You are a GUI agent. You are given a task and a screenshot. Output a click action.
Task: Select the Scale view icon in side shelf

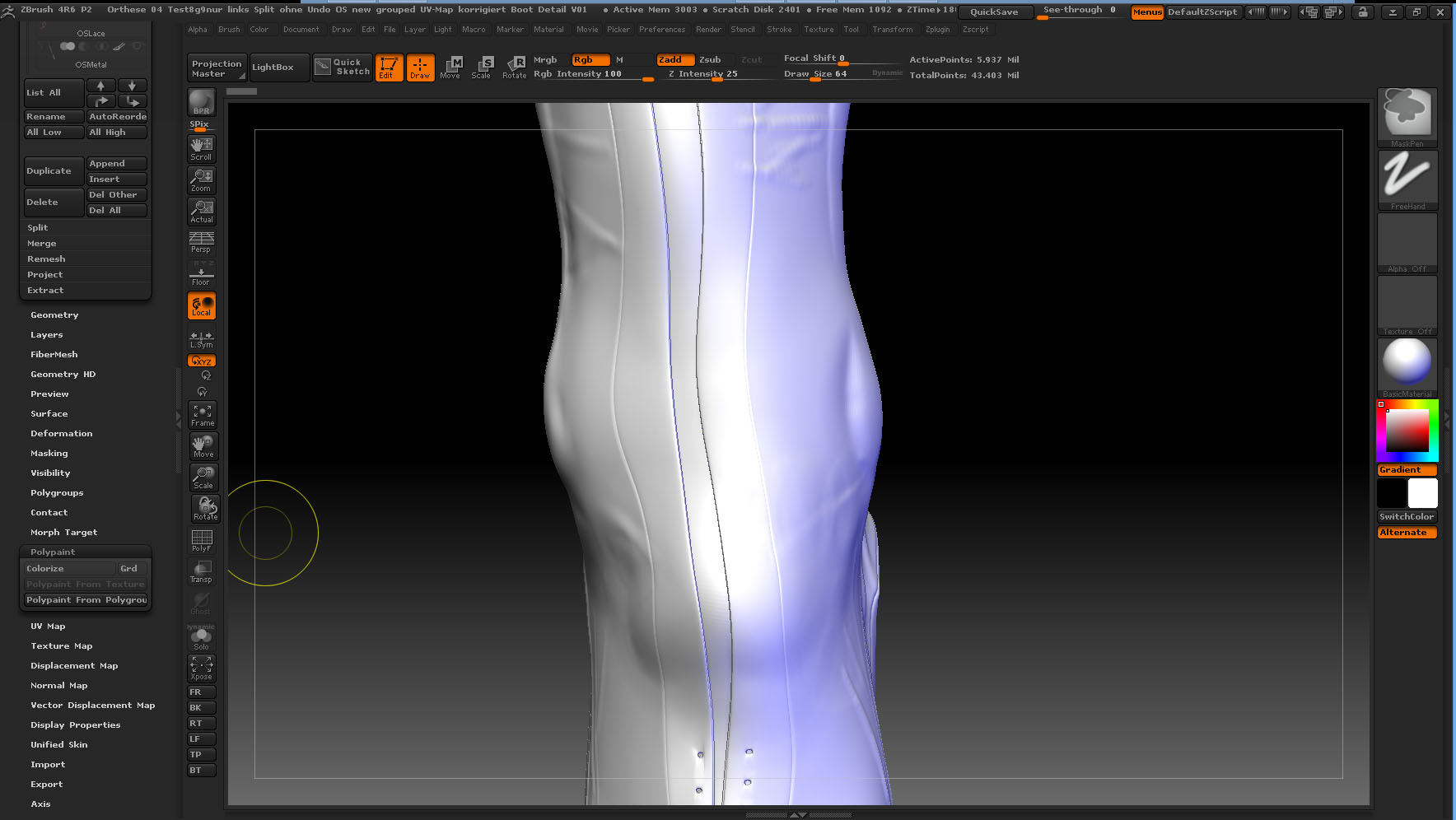[x=203, y=478]
